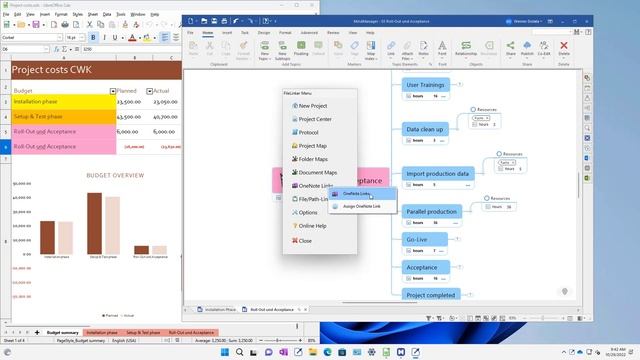
Task: Switch to Installation Phase map tab in MindManager
Action: pyautogui.click(x=216, y=309)
